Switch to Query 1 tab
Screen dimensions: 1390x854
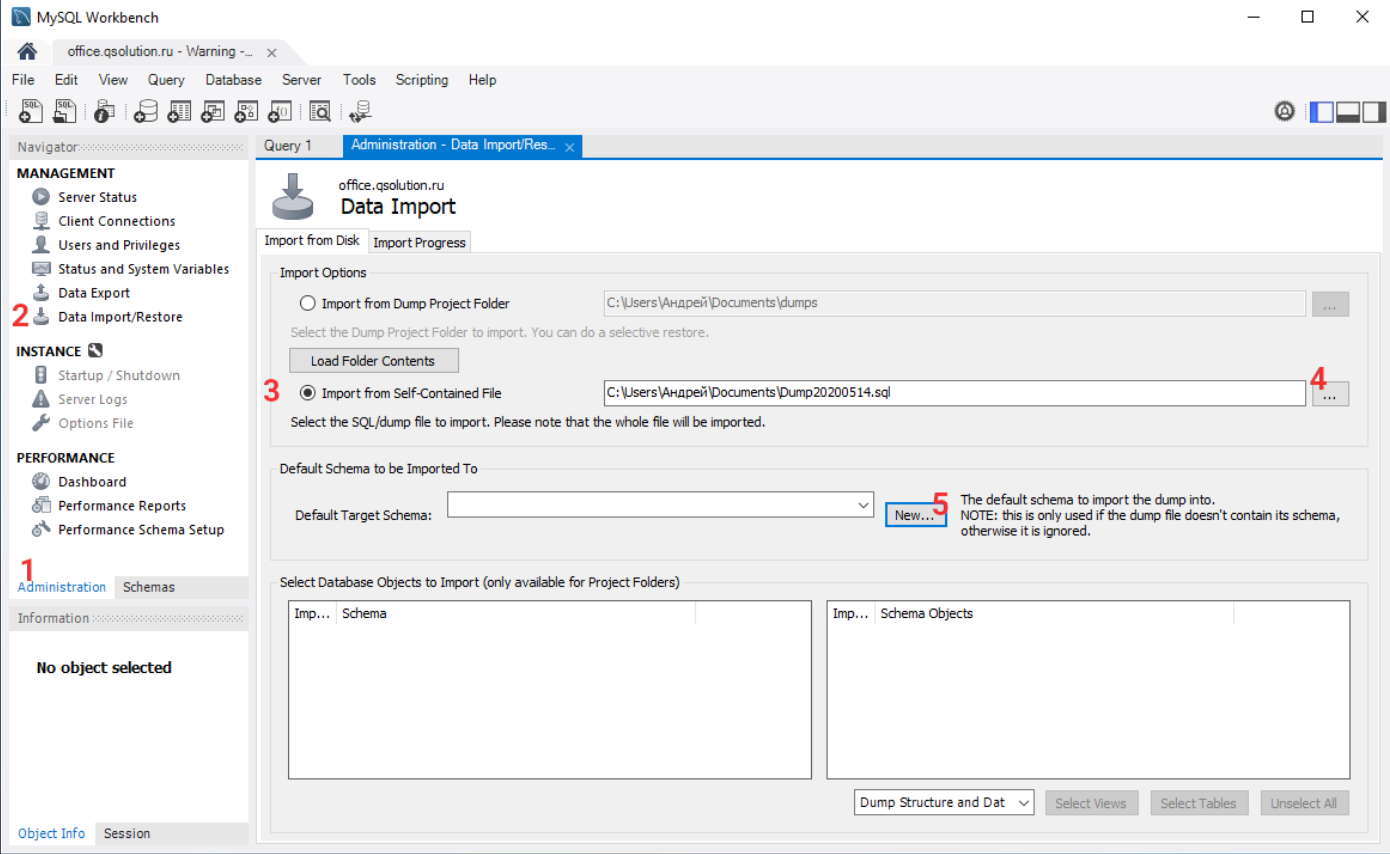pos(288,146)
